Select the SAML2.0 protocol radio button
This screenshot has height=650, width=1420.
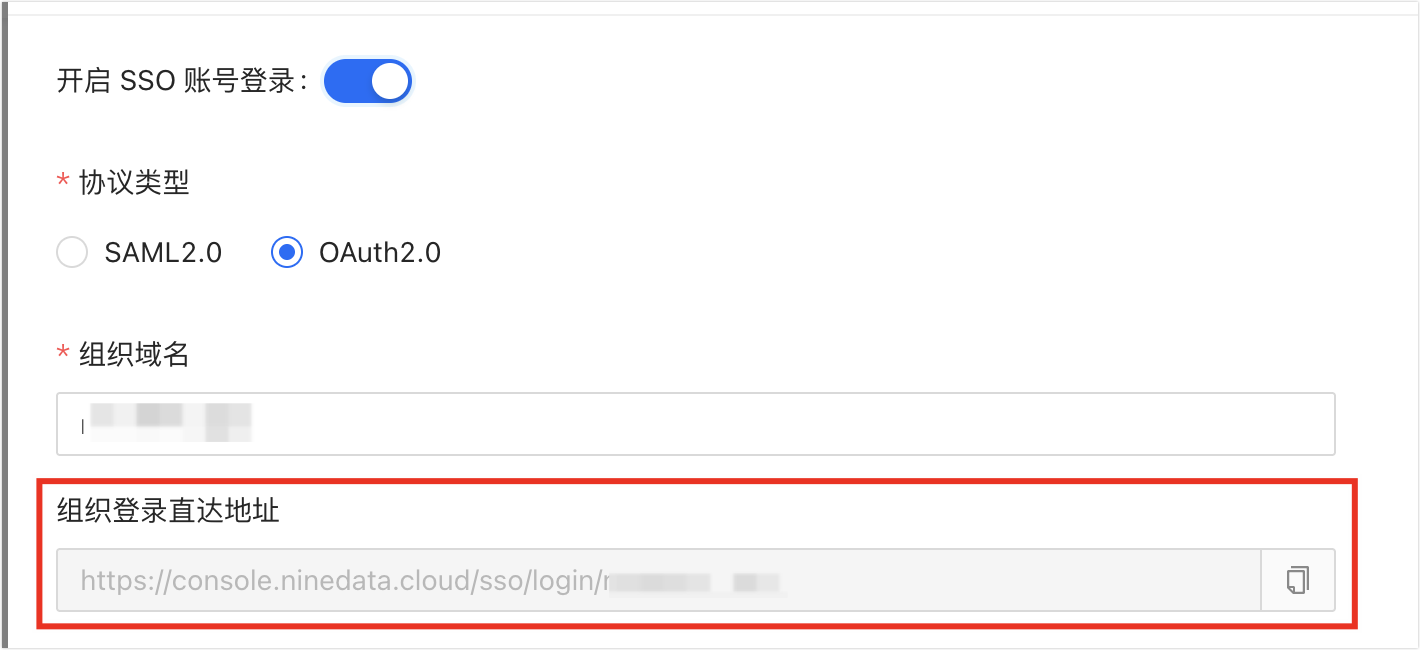(72, 253)
